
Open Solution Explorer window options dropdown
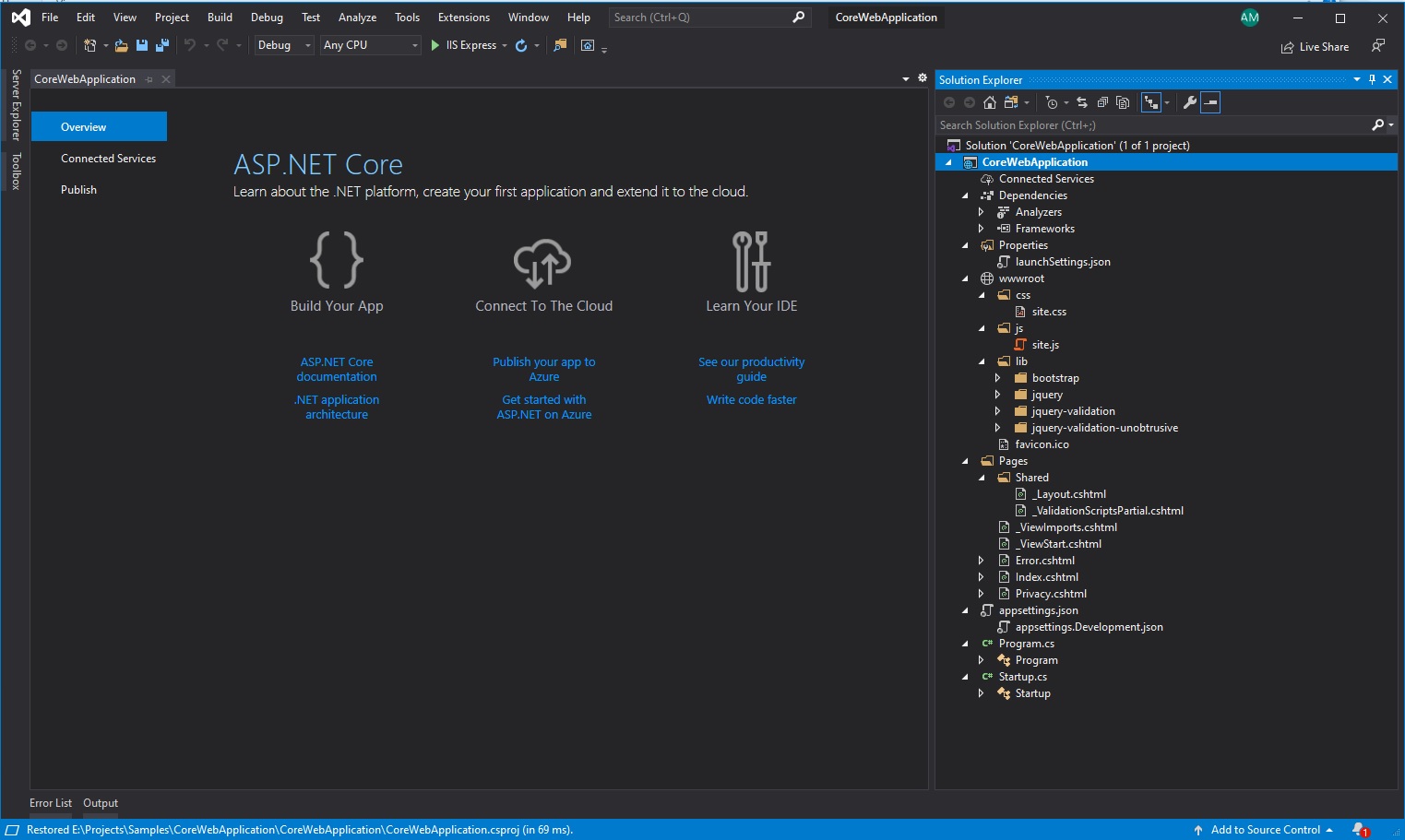1357,80
